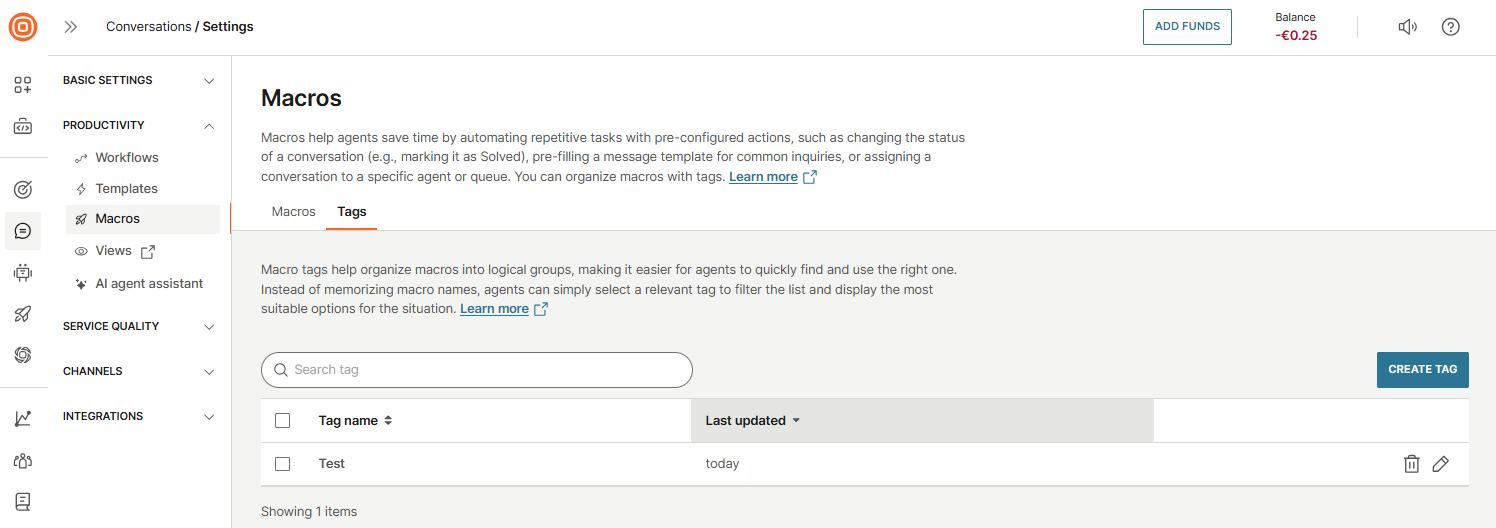The width and height of the screenshot is (1496, 528).
Task: Switch to the Macros tab
Action: click(293, 212)
